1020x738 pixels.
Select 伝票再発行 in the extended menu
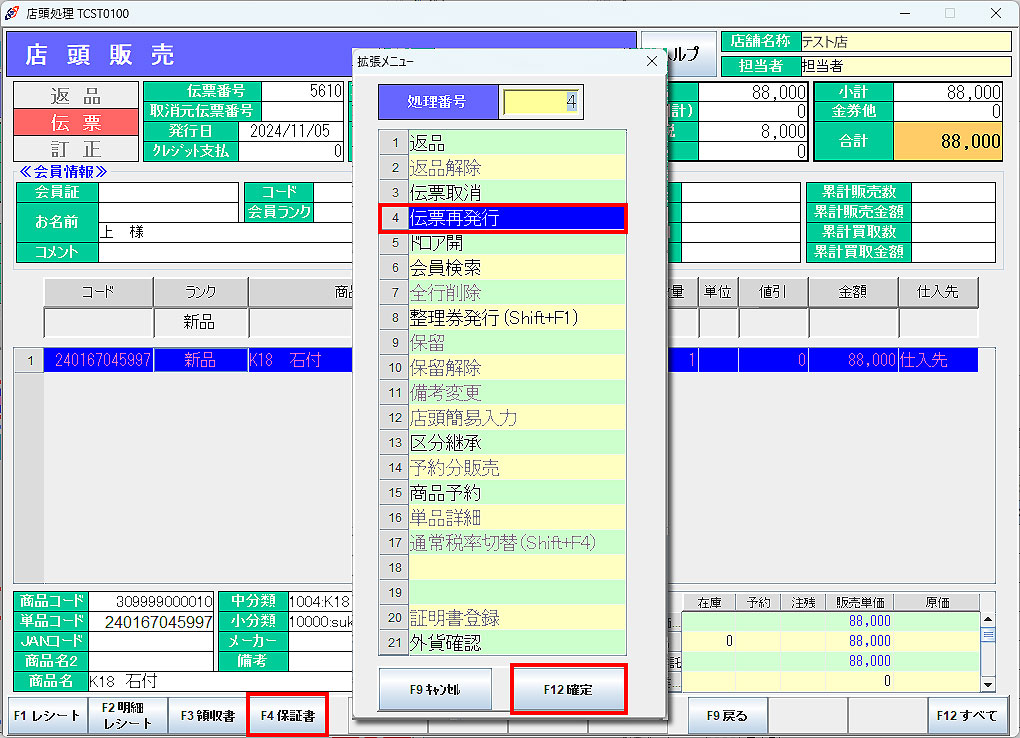(516, 218)
